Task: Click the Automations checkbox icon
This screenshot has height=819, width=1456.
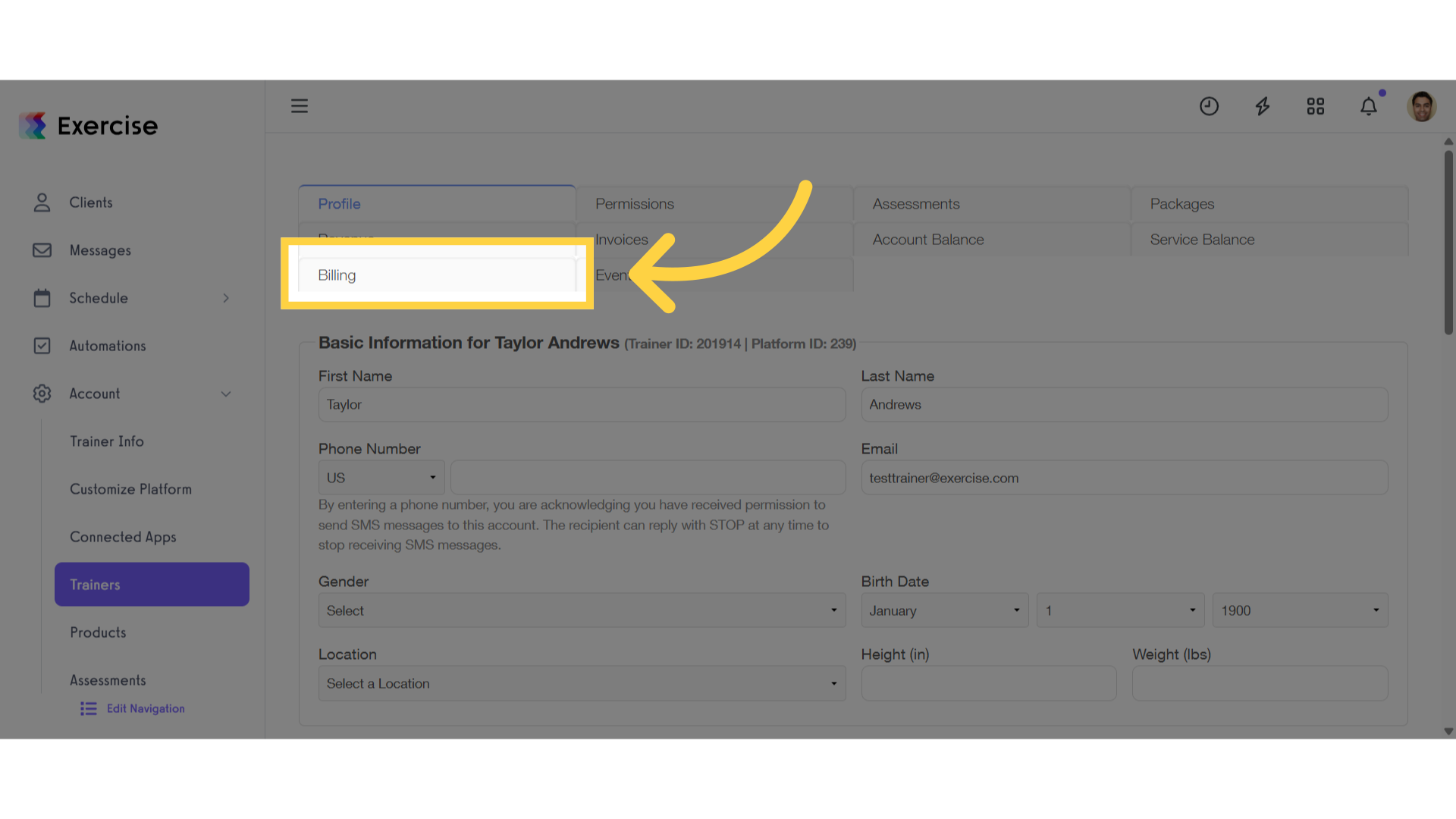Action: click(42, 346)
